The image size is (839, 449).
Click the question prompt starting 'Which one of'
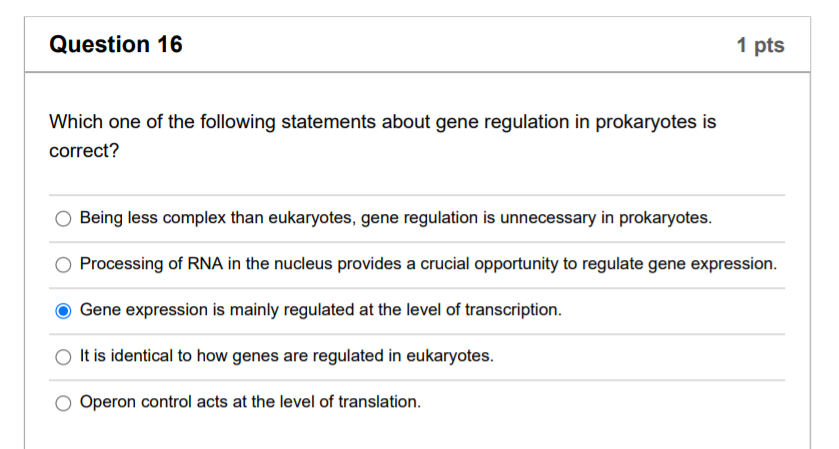383,136
